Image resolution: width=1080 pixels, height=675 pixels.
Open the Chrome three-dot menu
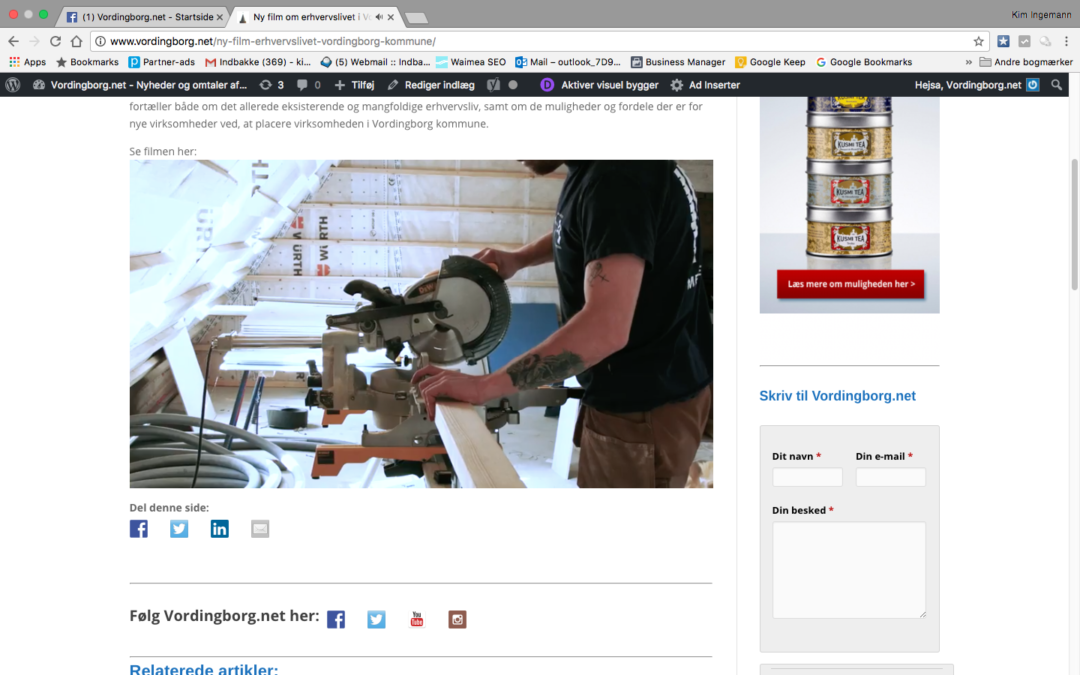[1066, 41]
